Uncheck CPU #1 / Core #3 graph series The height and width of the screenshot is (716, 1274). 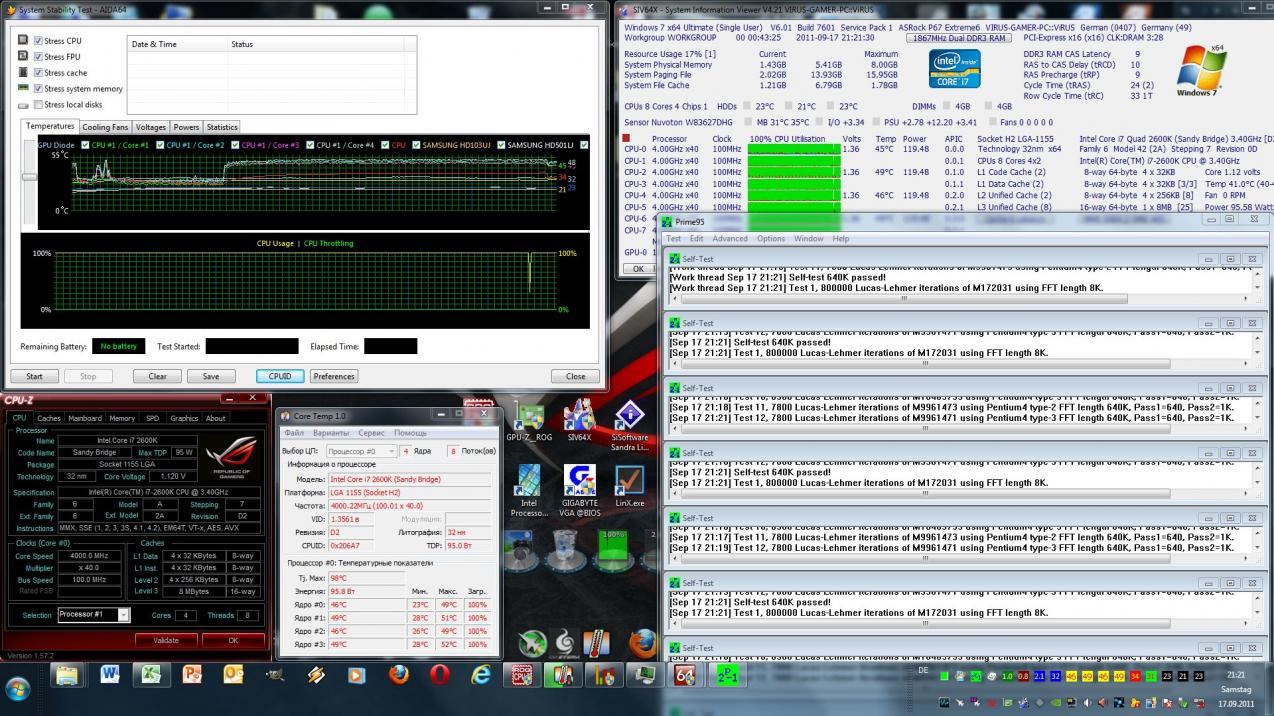pos(236,146)
